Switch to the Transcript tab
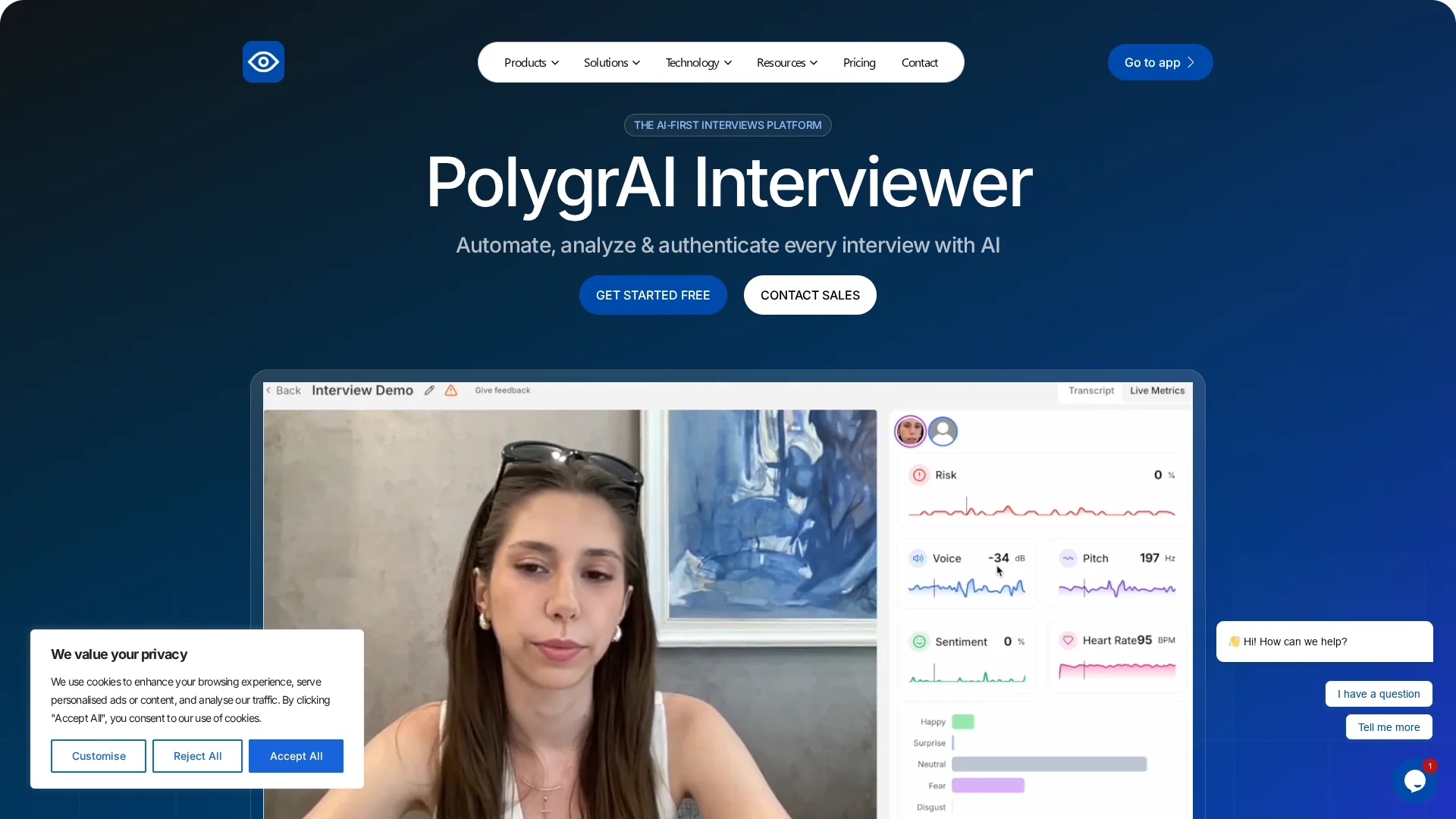1456x819 pixels. point(1091,391)
